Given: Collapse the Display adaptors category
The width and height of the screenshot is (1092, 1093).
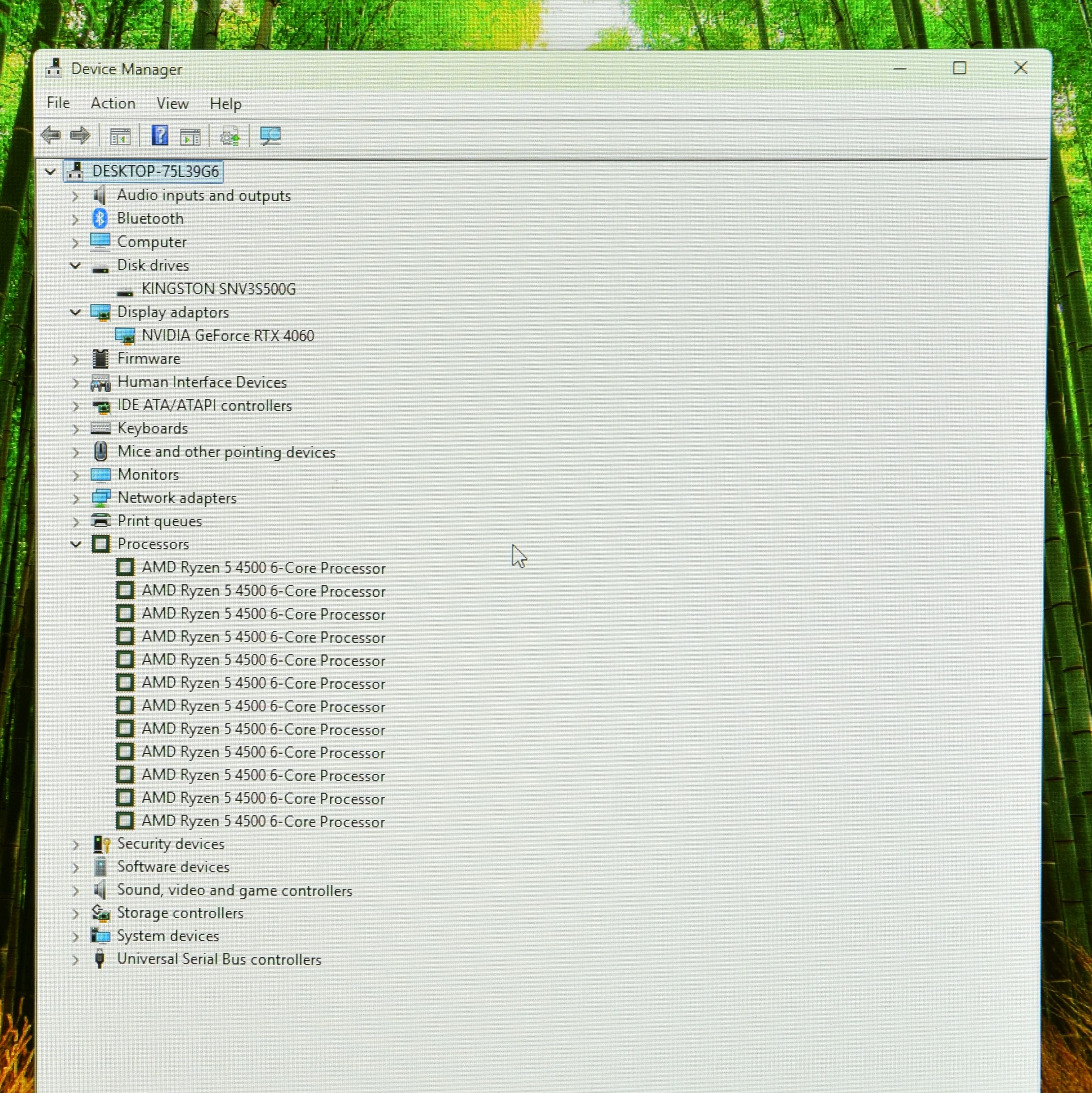Looking at the screenshot, I should tap(75, 312).
